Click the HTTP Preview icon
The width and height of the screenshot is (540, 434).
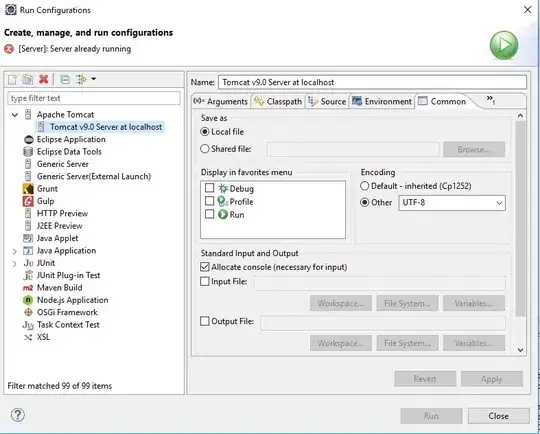point(28,213)
